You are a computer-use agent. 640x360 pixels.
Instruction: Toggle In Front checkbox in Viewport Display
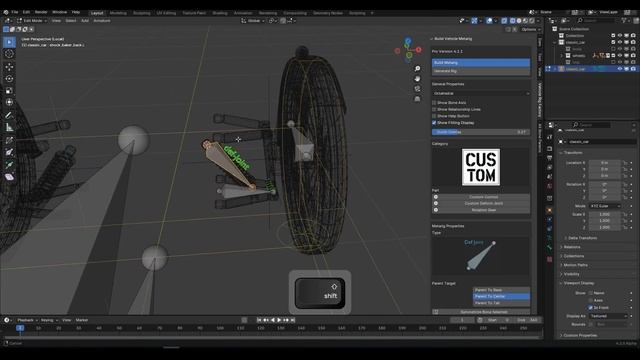point(591,307)
